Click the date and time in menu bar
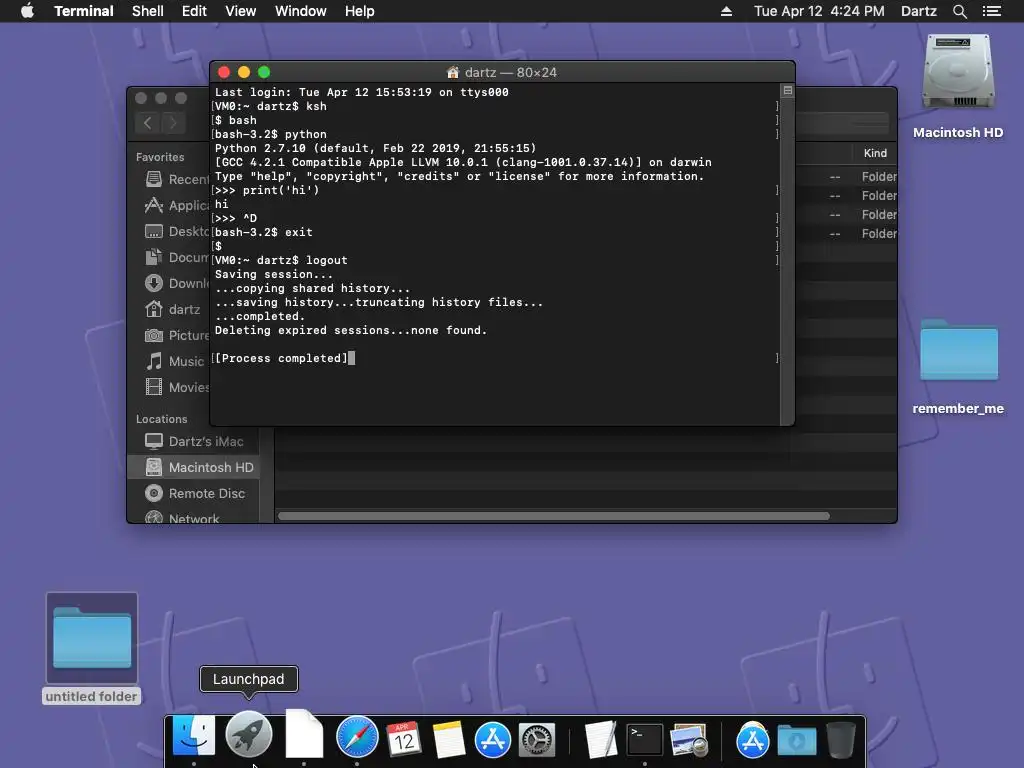This screenshot has height=768, width=1024. coord(819,11)
